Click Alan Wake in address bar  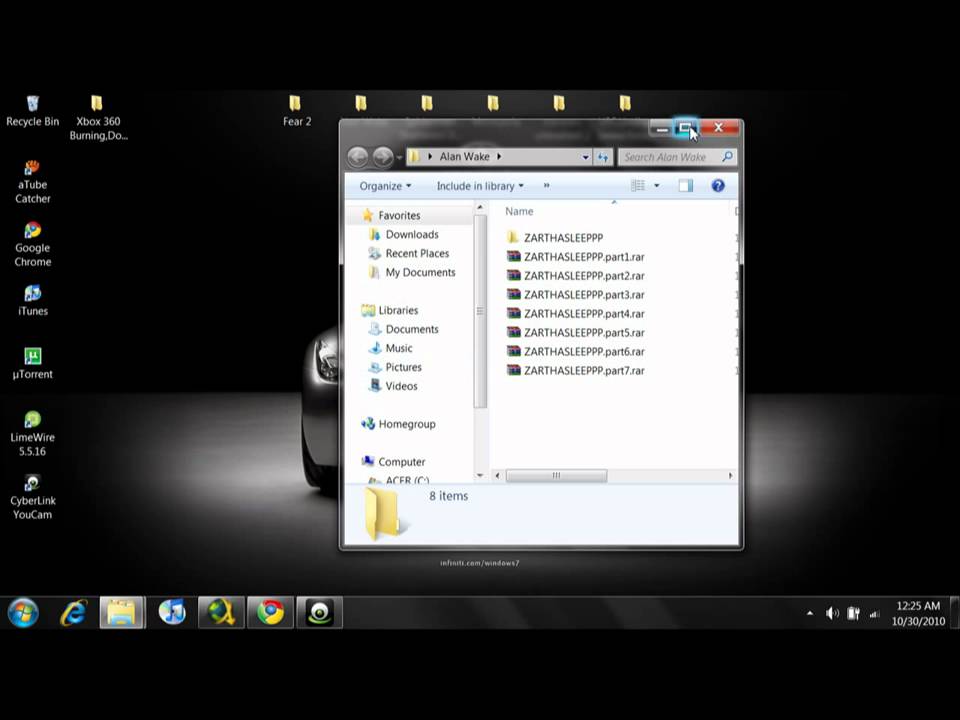point(464,157)
